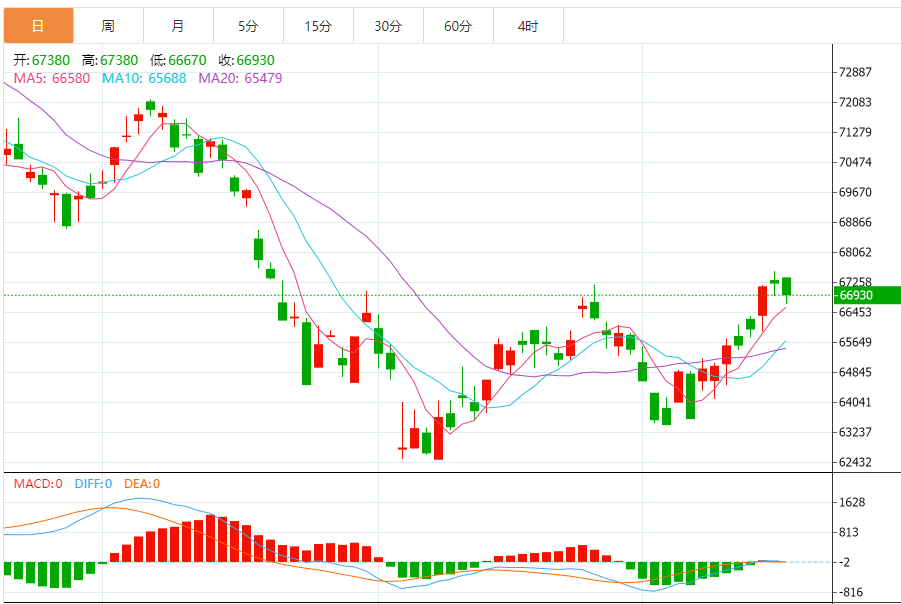Click the 66453 price axis label
This screenshot has height=604, width=901.
(x=855, y=312)
